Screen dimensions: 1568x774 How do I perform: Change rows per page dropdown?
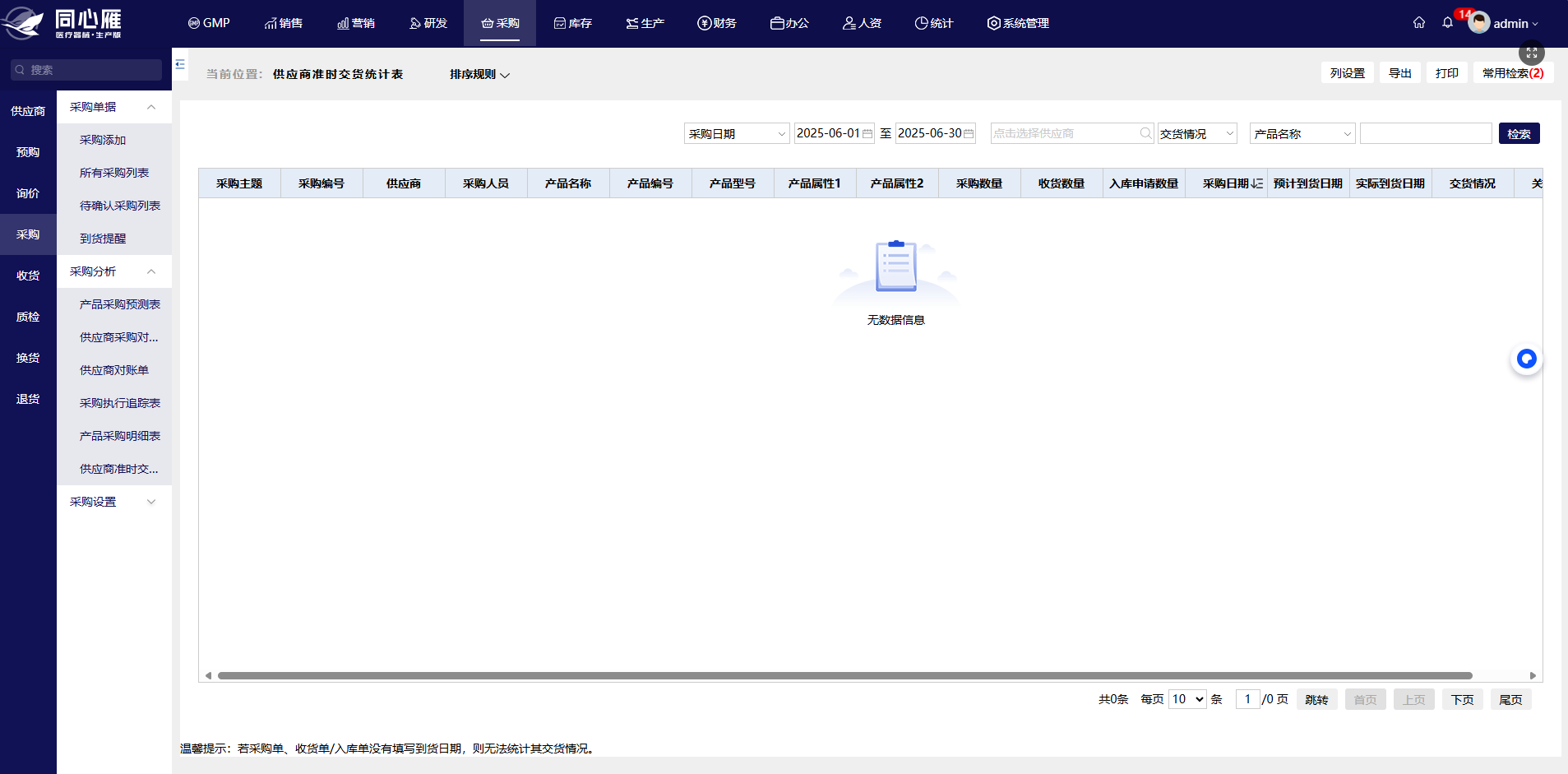coord(1187,699)
